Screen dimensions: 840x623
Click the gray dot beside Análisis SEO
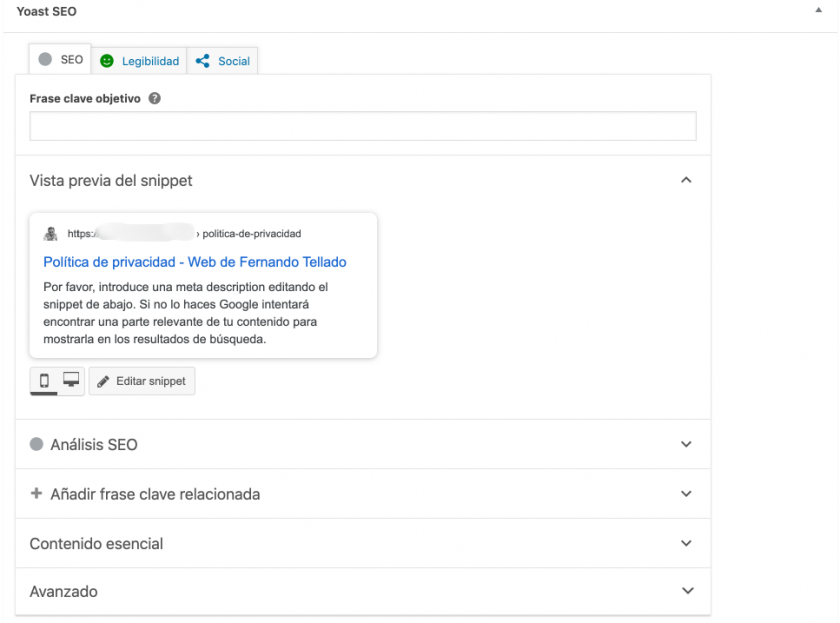[37, 444]
